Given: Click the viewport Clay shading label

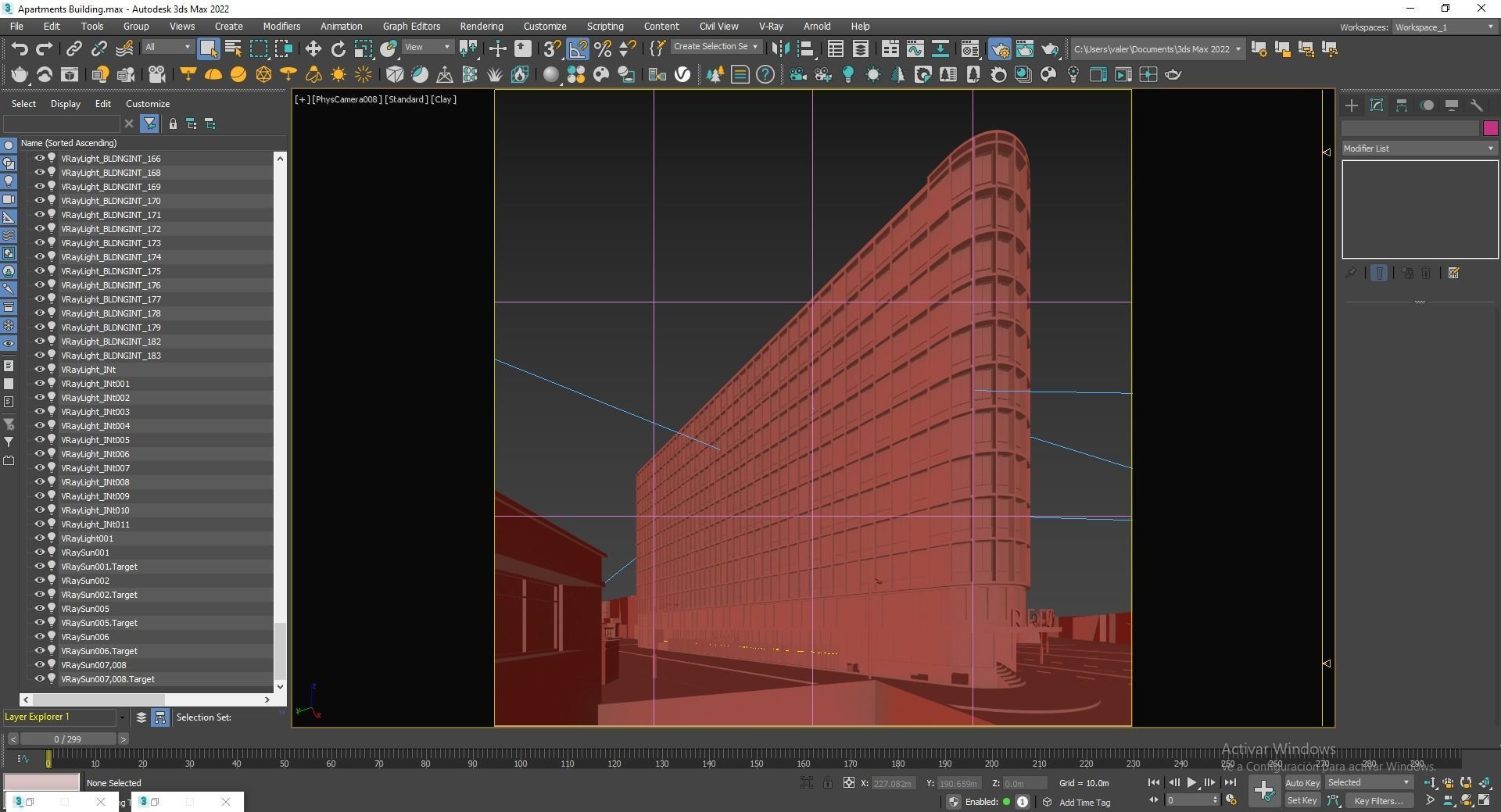Looking at the screenshot, I should (x=444, y=99).
